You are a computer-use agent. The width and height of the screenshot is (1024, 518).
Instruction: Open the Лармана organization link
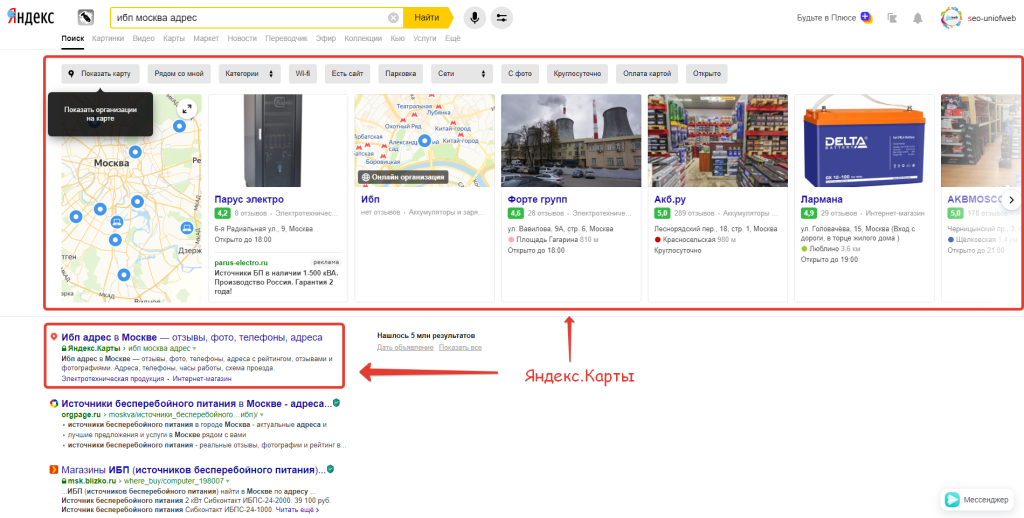coord(822,199)
